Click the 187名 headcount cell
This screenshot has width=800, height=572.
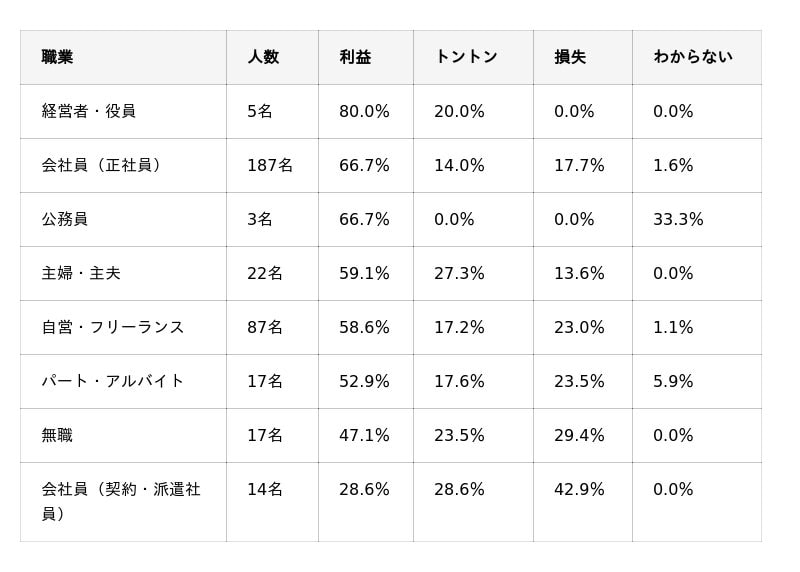click(x=270, y=165)
